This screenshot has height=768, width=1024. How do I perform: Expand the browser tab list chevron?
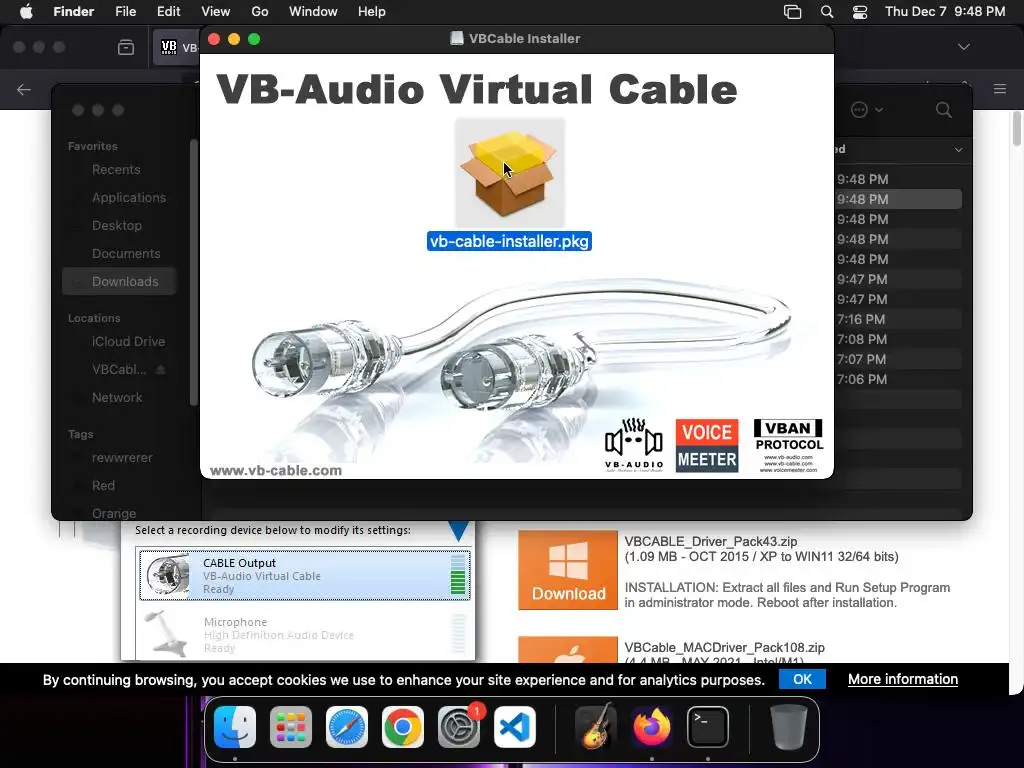coord(964,47)
